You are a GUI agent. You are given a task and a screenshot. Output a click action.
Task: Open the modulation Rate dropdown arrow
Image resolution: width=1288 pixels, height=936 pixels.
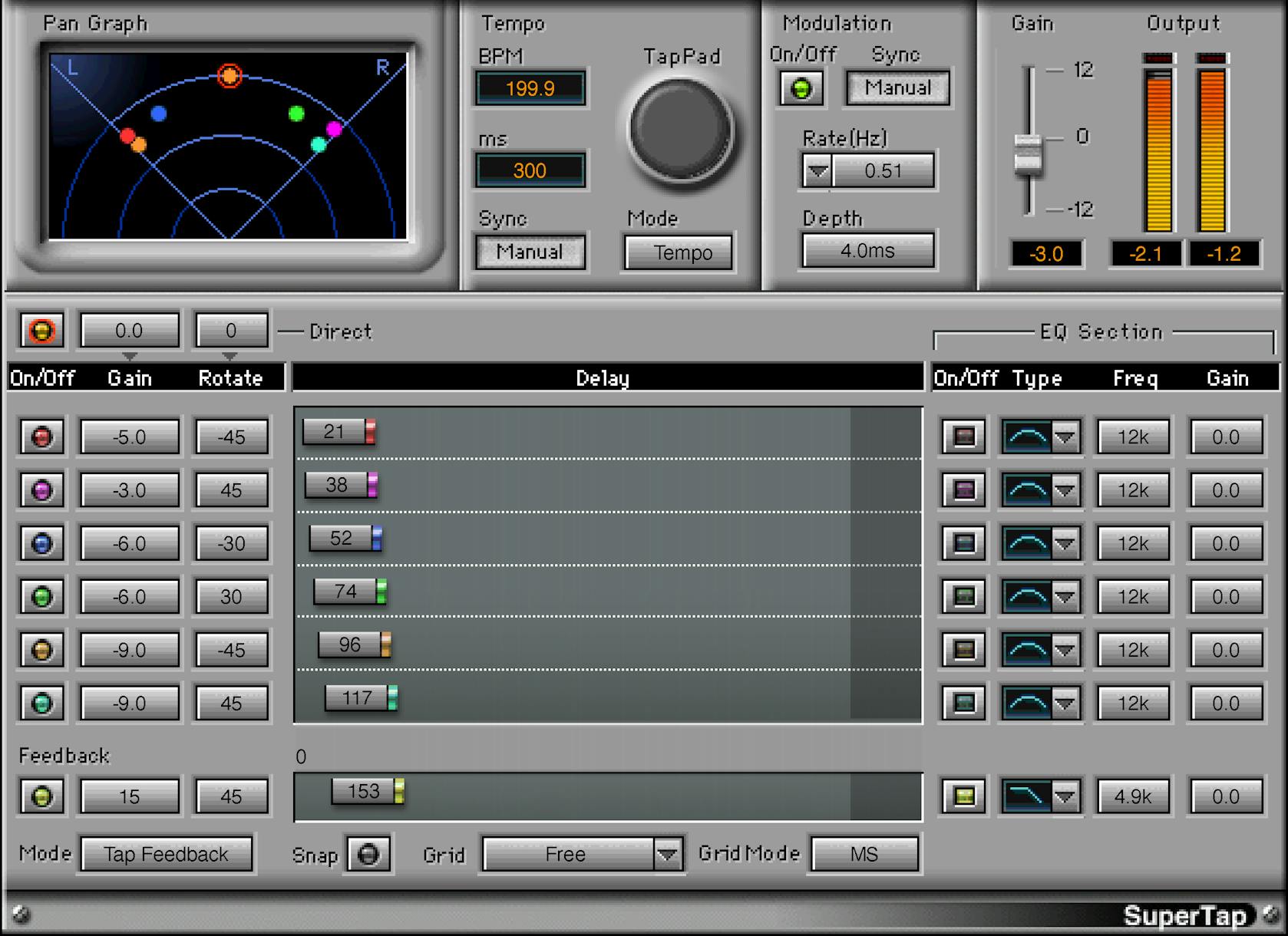pyautogui.click(x=816, y=170)
